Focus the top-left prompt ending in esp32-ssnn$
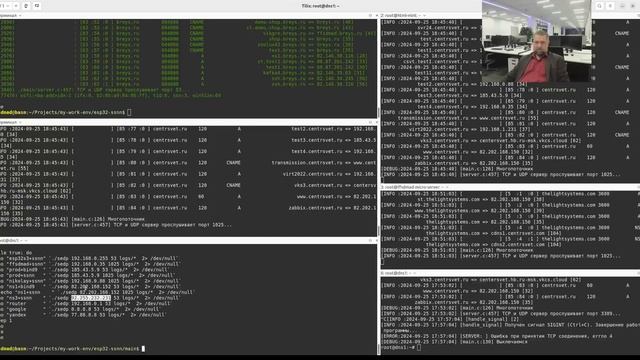 click(66, 112)
